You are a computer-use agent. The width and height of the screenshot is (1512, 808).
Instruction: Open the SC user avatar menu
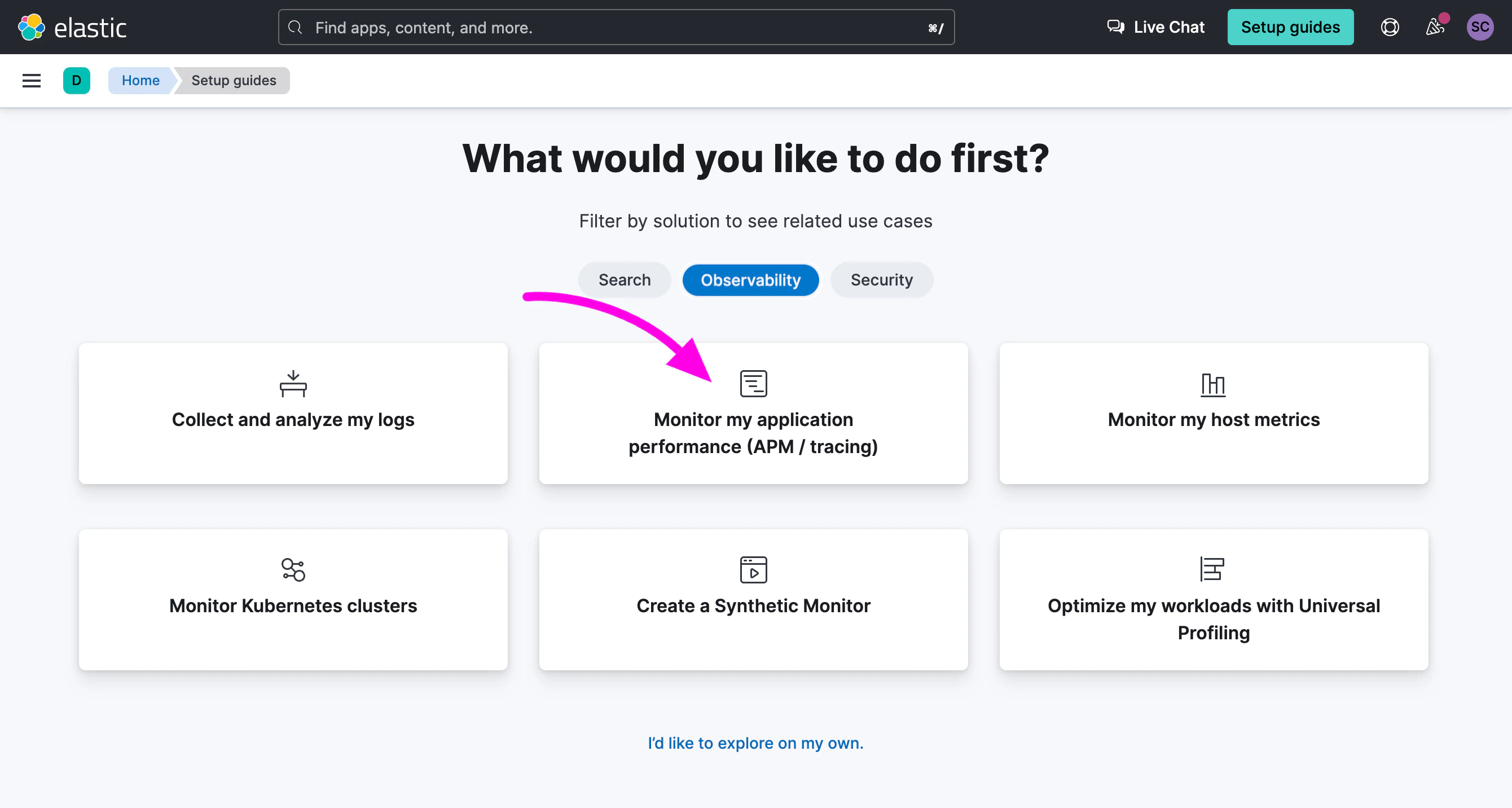[1480, 27]
